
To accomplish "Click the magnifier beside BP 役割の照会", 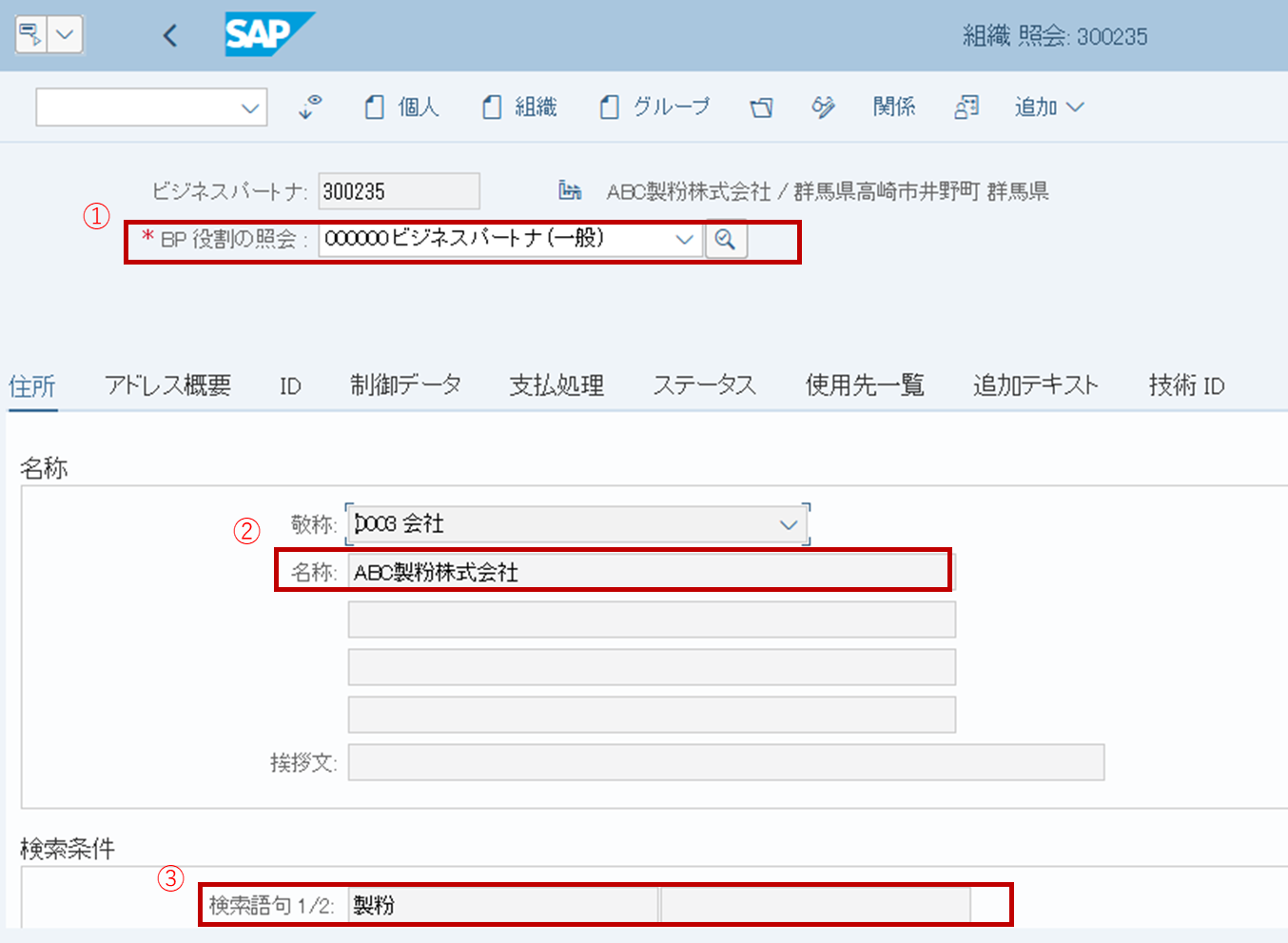I will [726, 240].
